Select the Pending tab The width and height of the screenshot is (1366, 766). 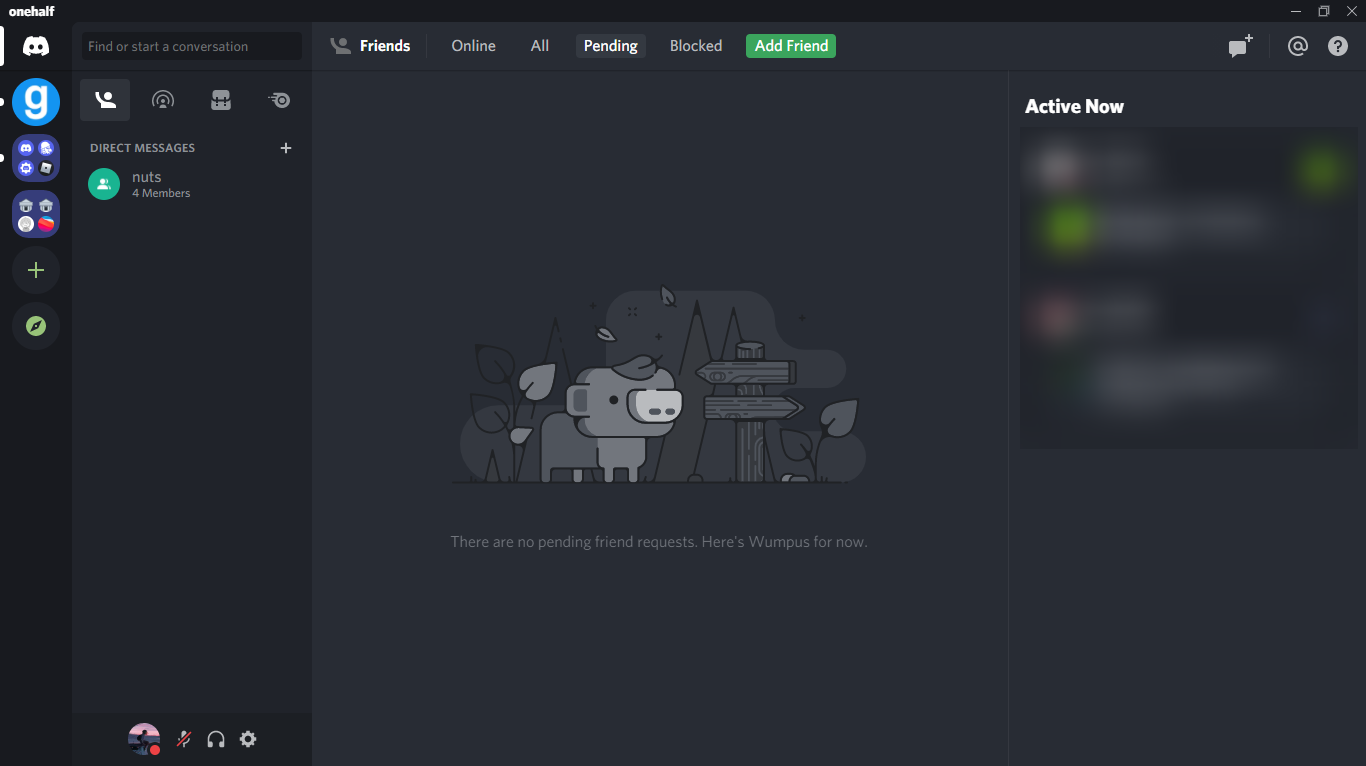point(611,46)
